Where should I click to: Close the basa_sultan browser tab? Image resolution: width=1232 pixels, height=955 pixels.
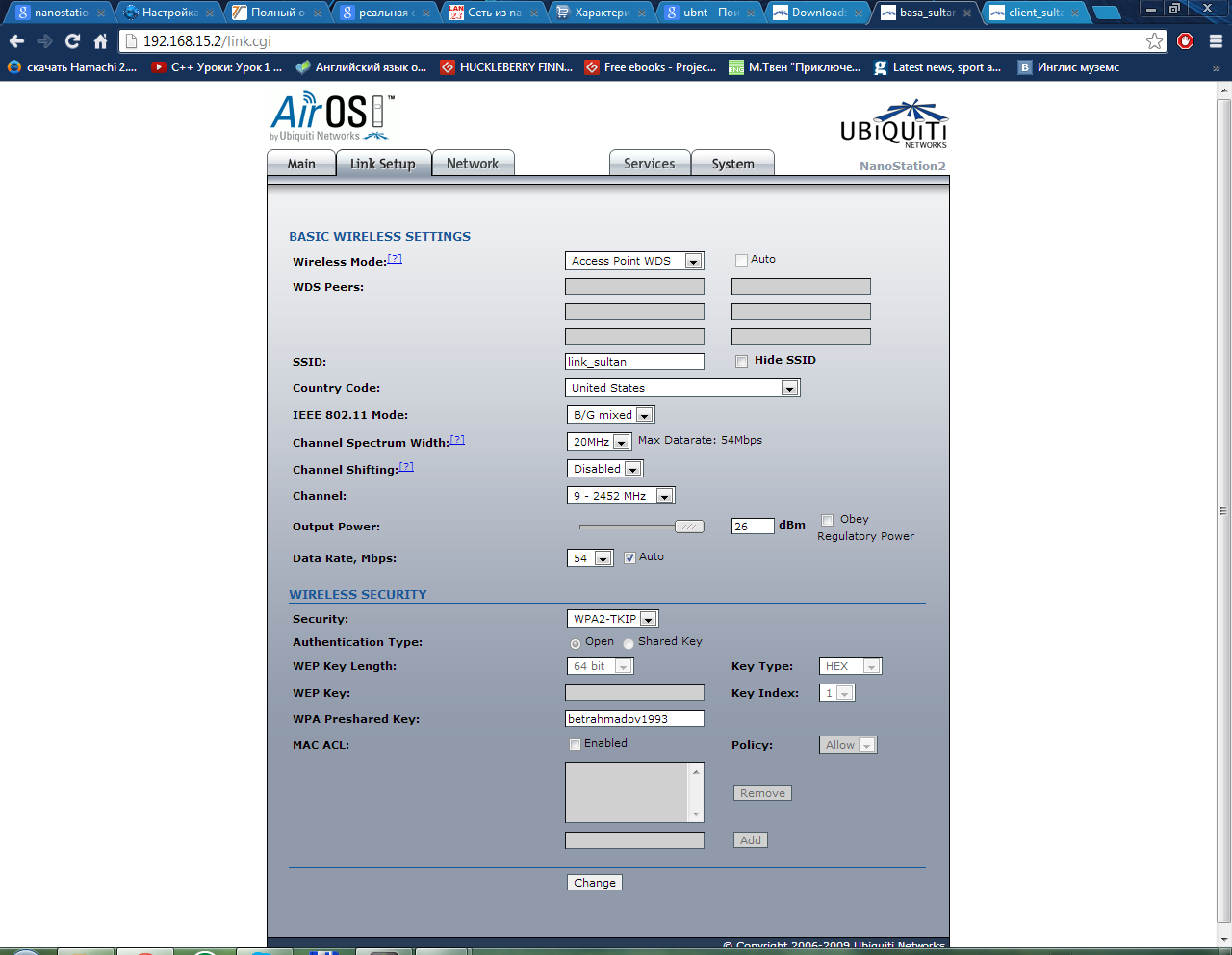pyautogui.click(x=966, y=13)
